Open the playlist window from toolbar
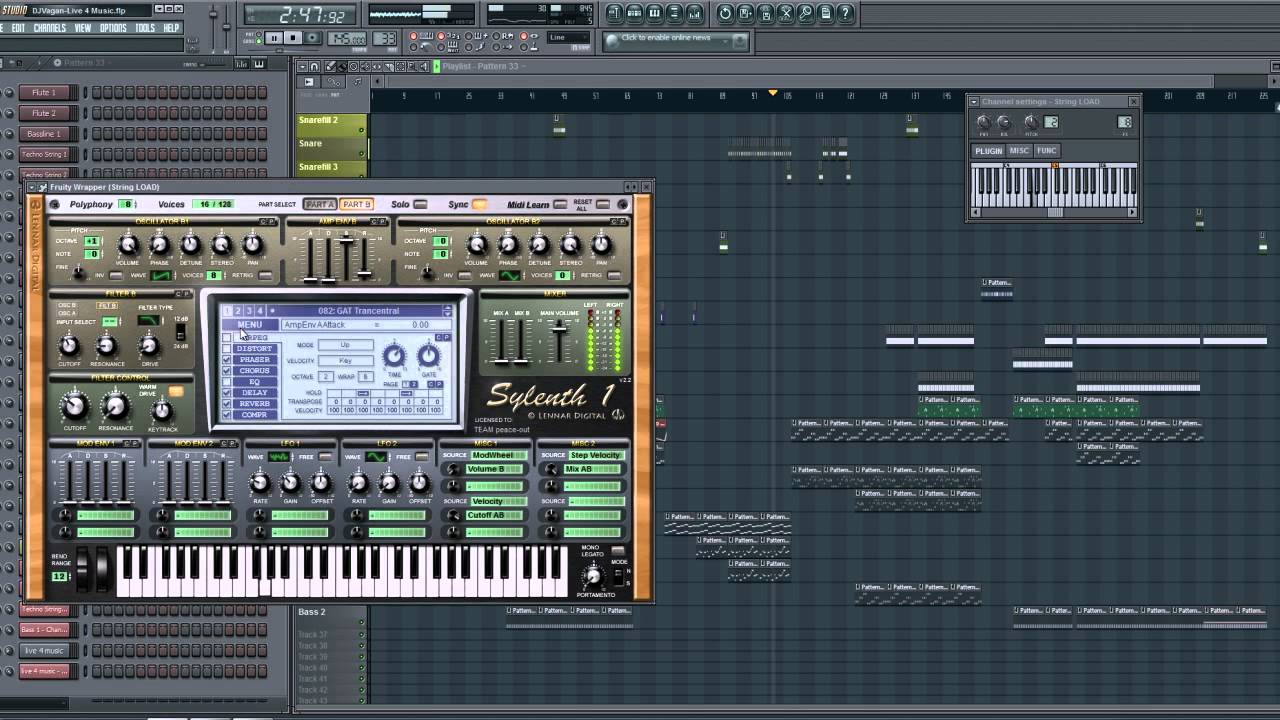 (615, 13)
